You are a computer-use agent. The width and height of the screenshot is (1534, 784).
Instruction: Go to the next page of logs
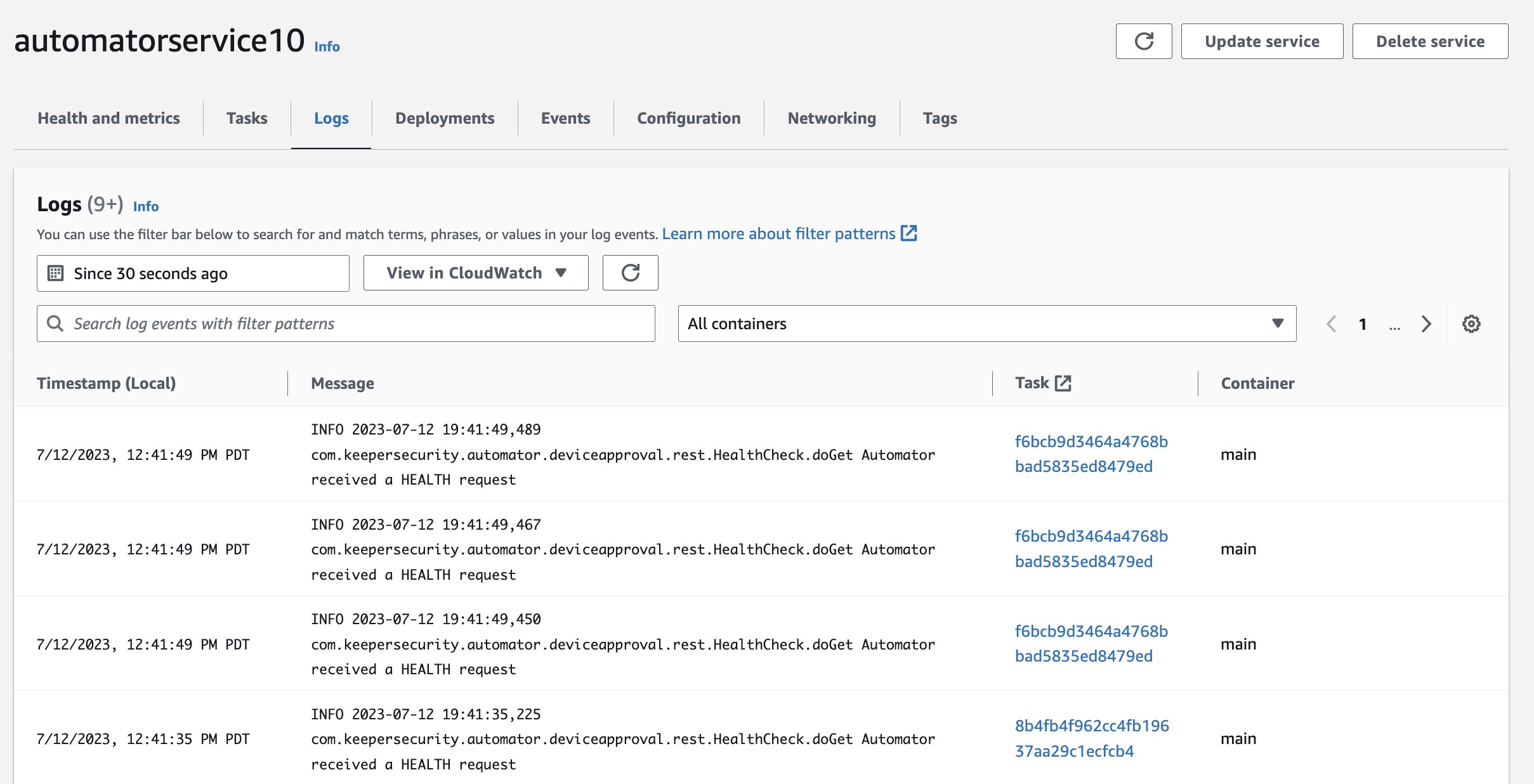point(1426,323)
